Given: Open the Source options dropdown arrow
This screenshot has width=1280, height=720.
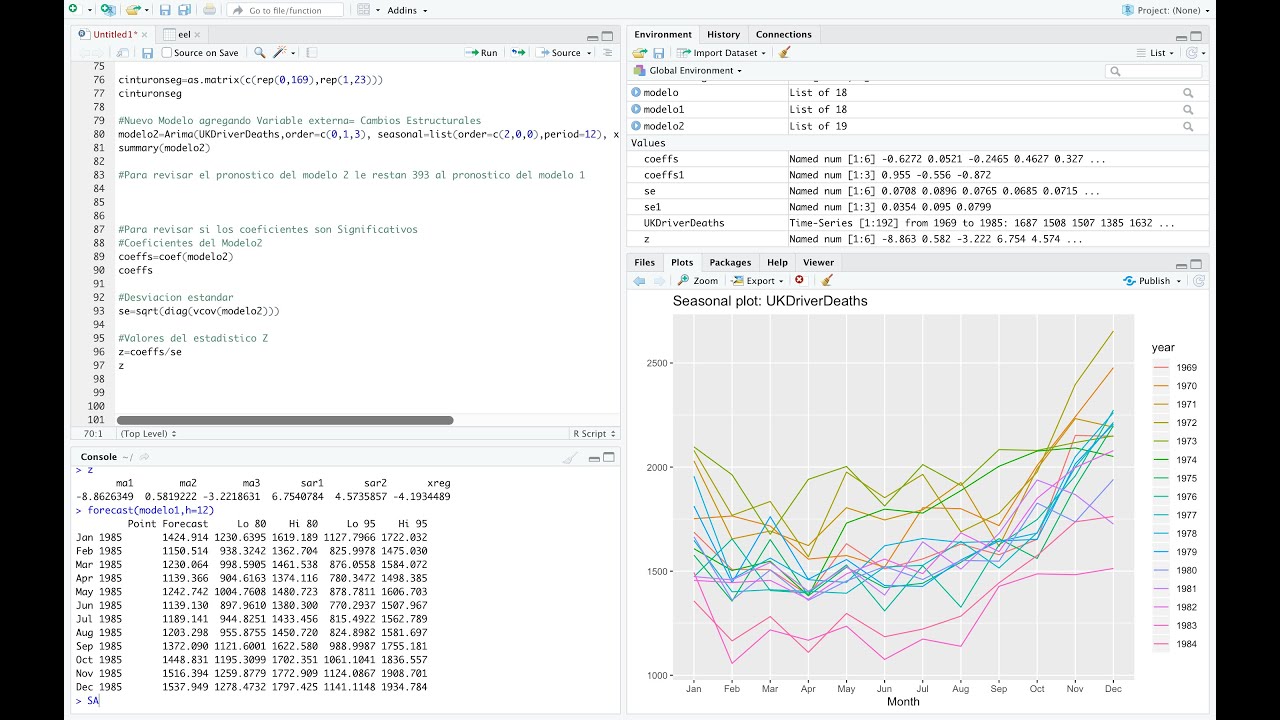Looking at the screenshot, I should coord(589,52).
